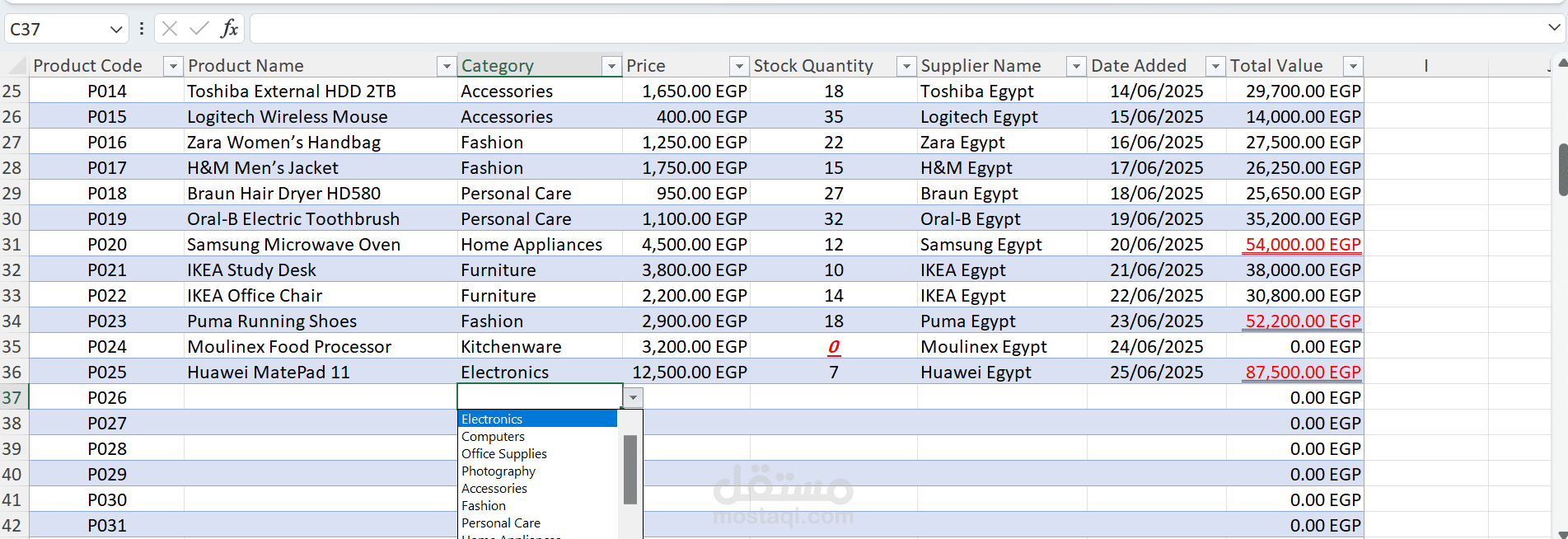
Task: Open the Product Name filter dropdown
Action: click(447, 66)
